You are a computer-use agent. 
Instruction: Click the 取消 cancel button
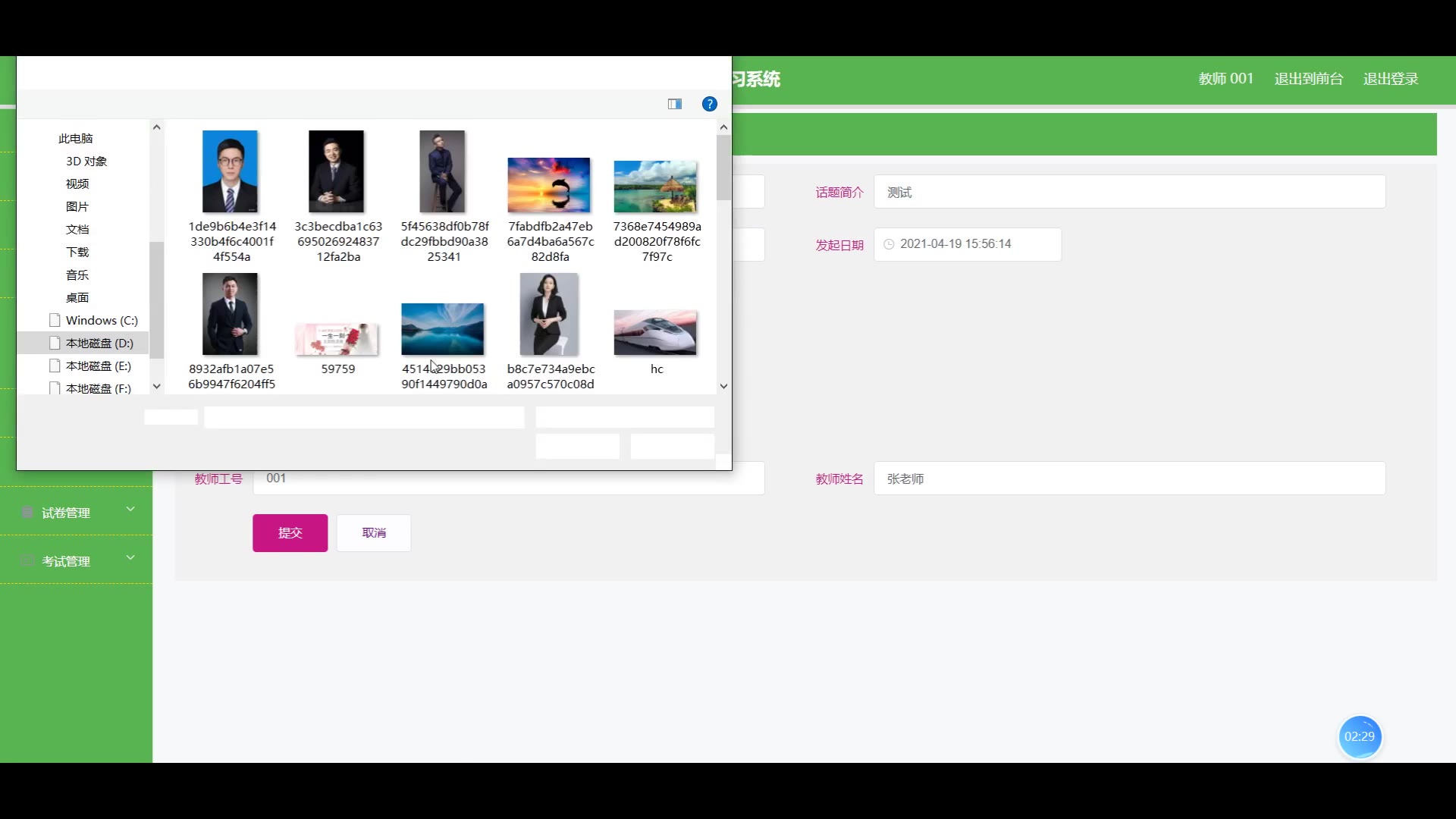point(374,532)
